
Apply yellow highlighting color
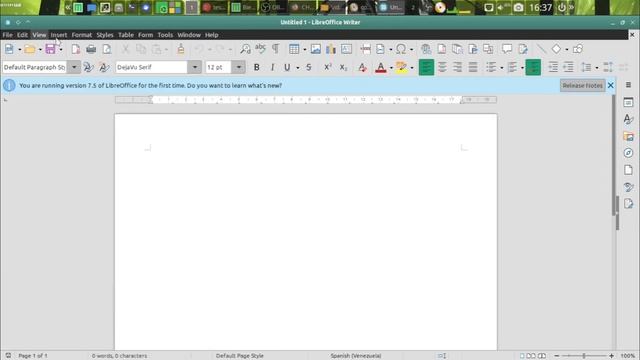[x=401, y=67]
